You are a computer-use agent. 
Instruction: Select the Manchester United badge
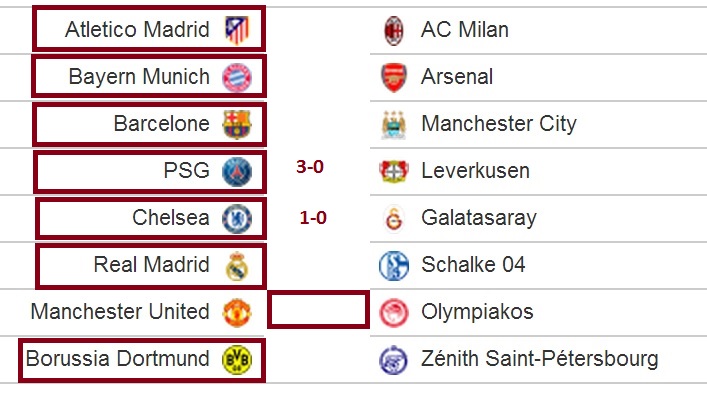237,312
